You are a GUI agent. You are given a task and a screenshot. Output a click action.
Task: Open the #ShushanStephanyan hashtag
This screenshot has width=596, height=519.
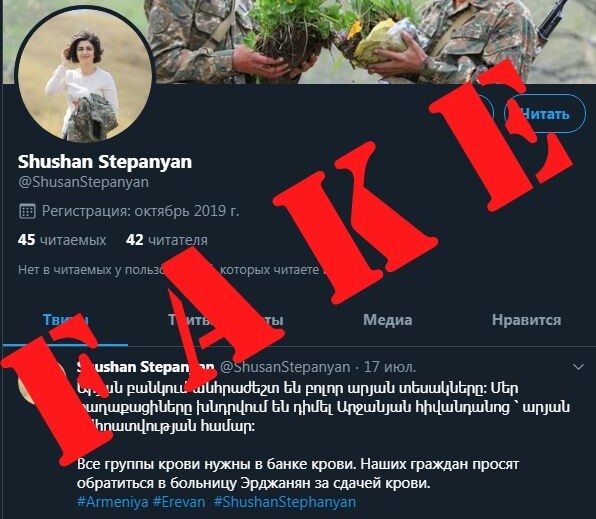point(285,502)
